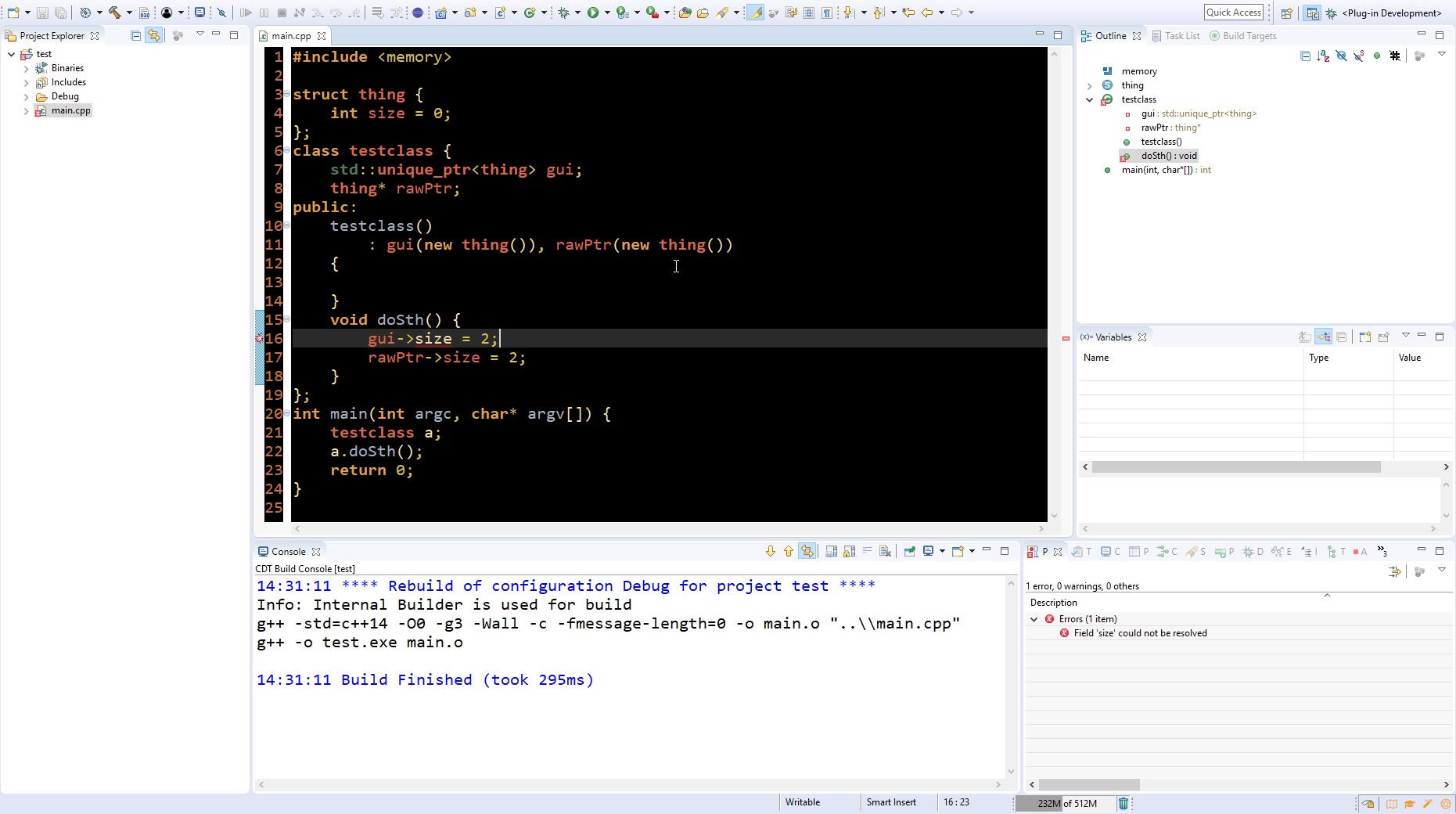This screenshot has height=814, width=1456.
Task: Open the Build Targets tab
Action: coord(1242,36)
